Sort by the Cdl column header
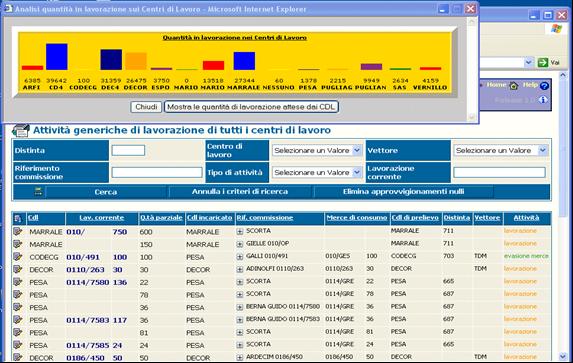 point(33,218)
